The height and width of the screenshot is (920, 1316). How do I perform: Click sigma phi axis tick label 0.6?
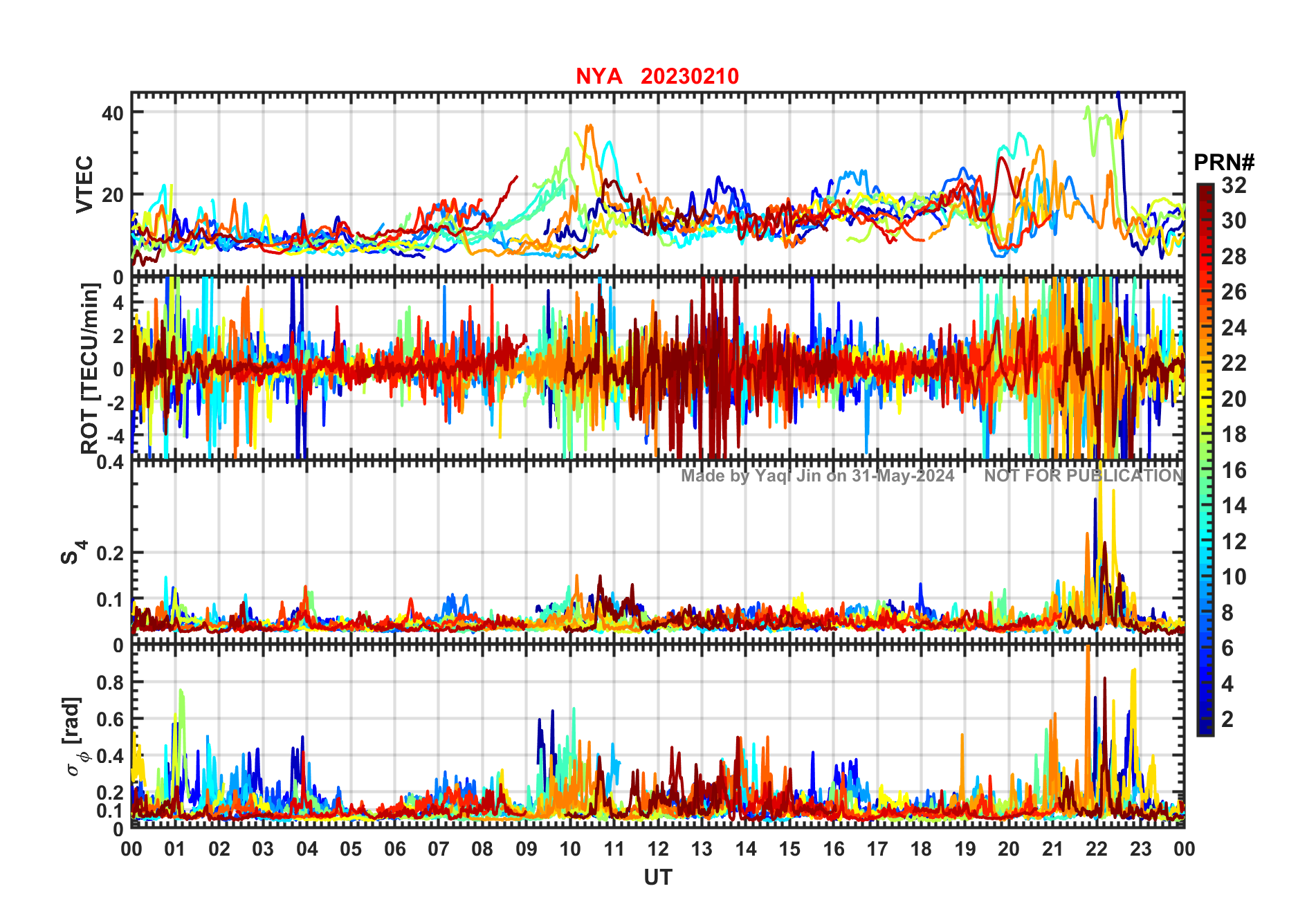point(110,719)
